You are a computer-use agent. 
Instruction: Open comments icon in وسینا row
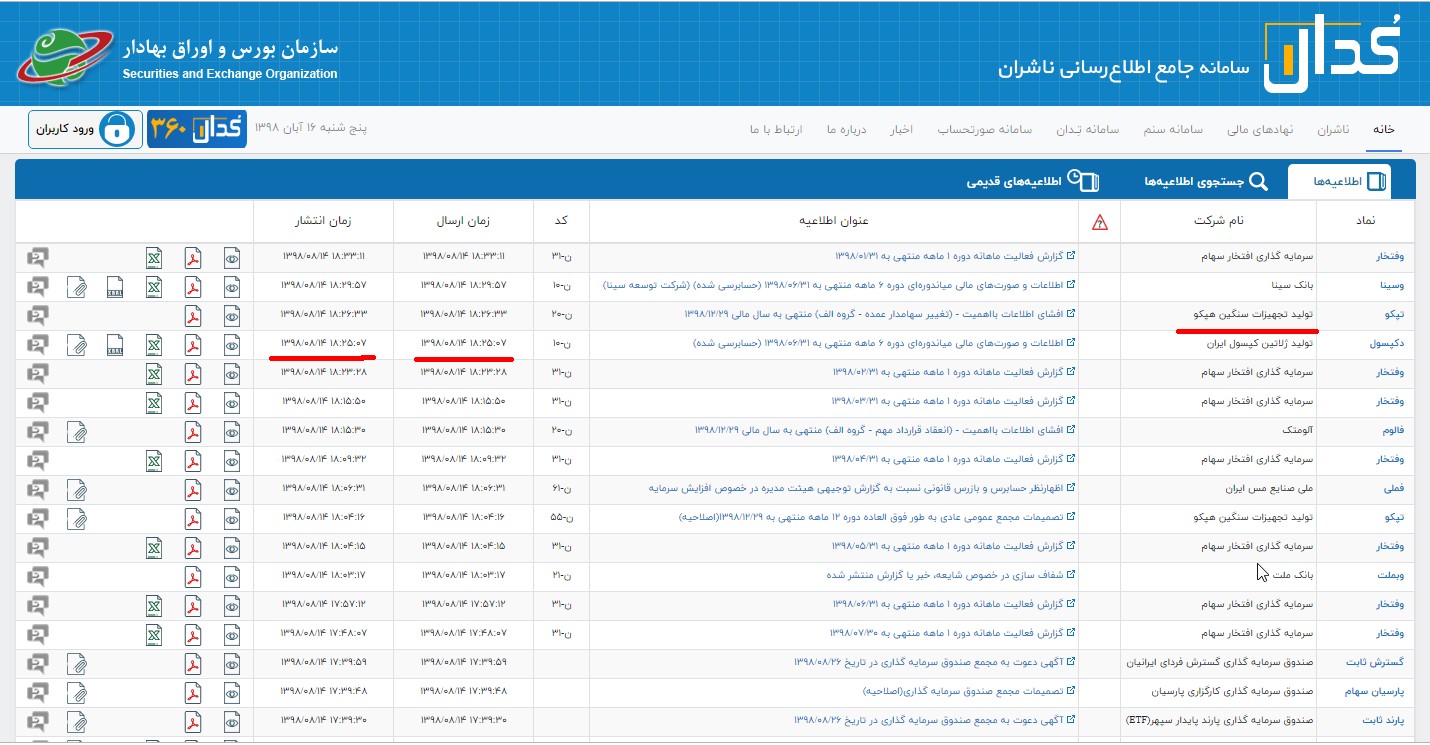(x=38, y=287)
